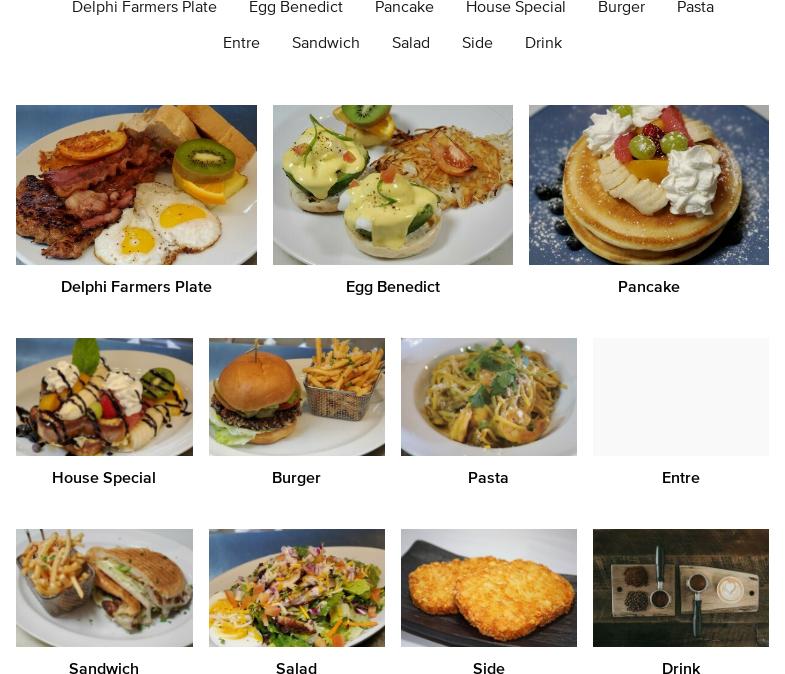Click the coffee Drink image

coord(681,588)
